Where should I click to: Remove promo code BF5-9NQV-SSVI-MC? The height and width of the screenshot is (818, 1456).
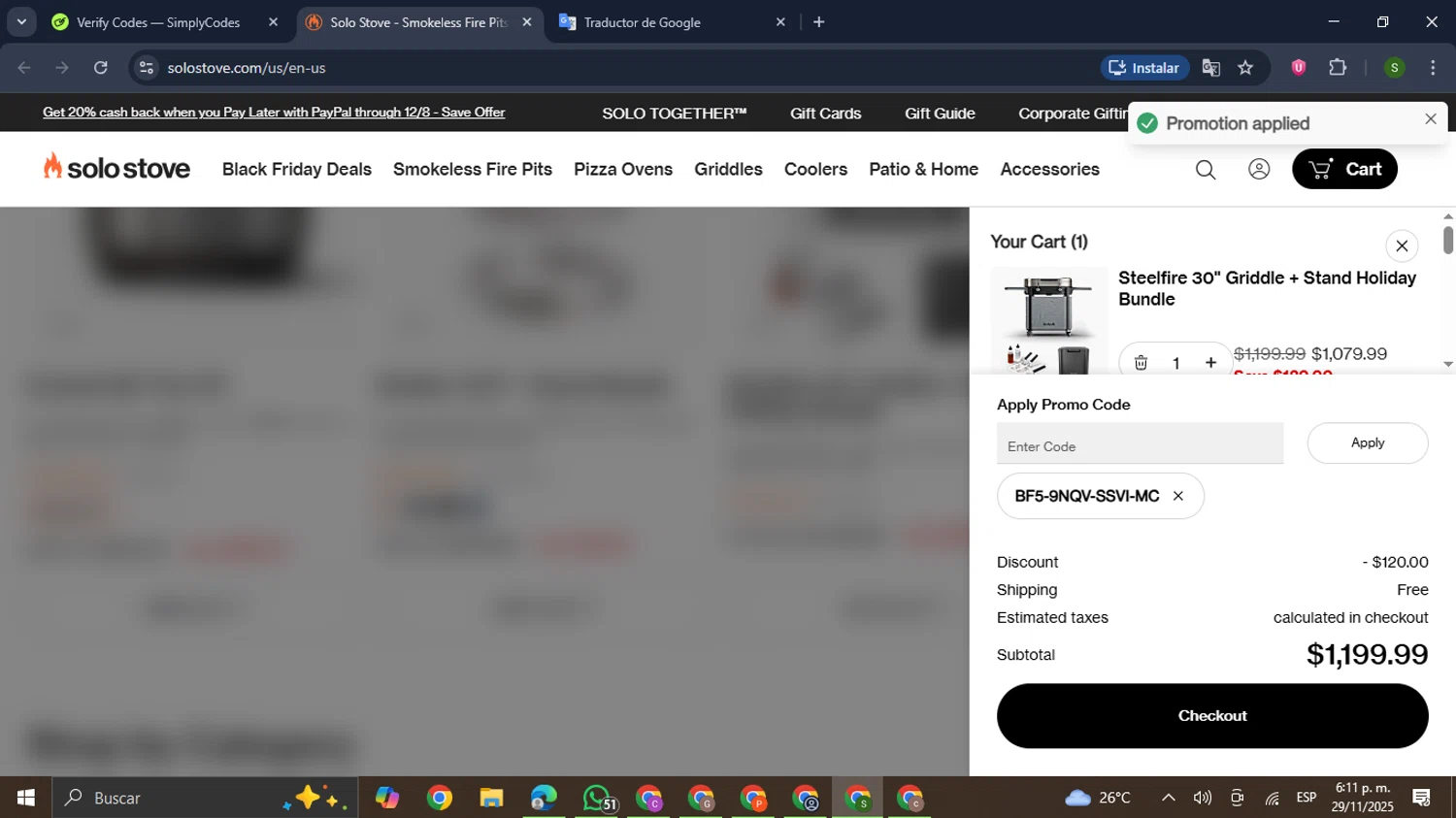click(1178, 496)
